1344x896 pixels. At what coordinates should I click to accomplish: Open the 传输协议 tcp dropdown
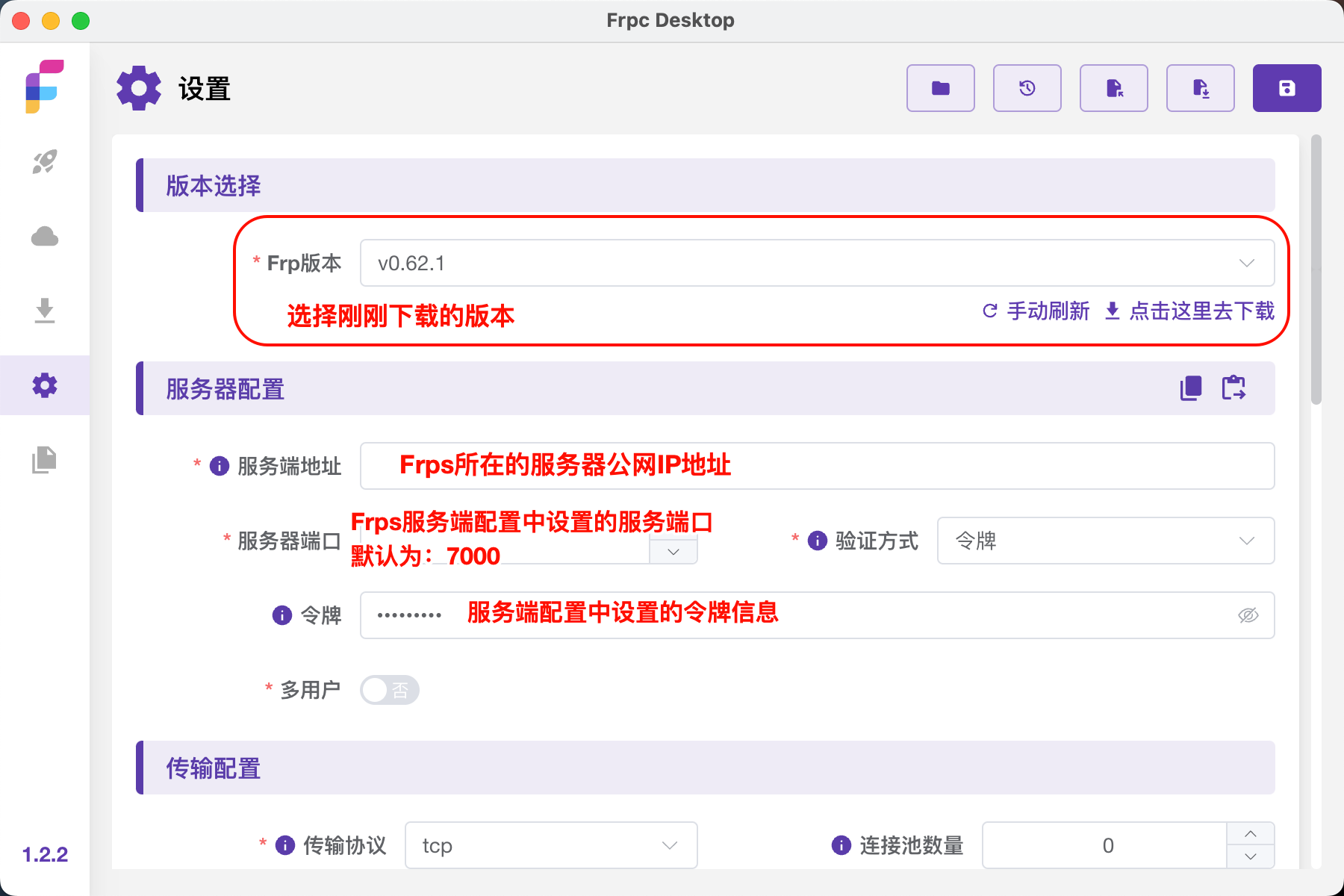pyautogui.click(x=550, y=845)
